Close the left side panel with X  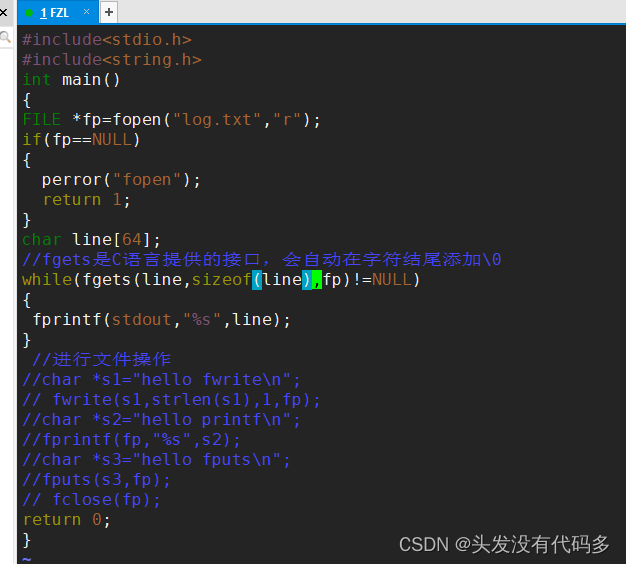coord(4,12)
